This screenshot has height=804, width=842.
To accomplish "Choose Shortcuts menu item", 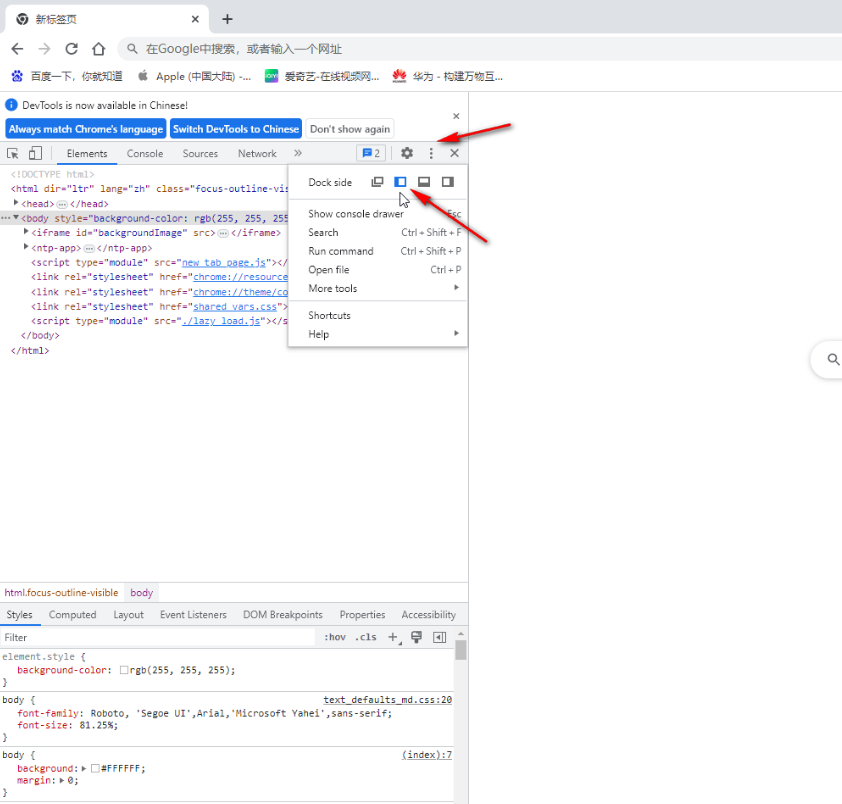I will click(378, 315).
